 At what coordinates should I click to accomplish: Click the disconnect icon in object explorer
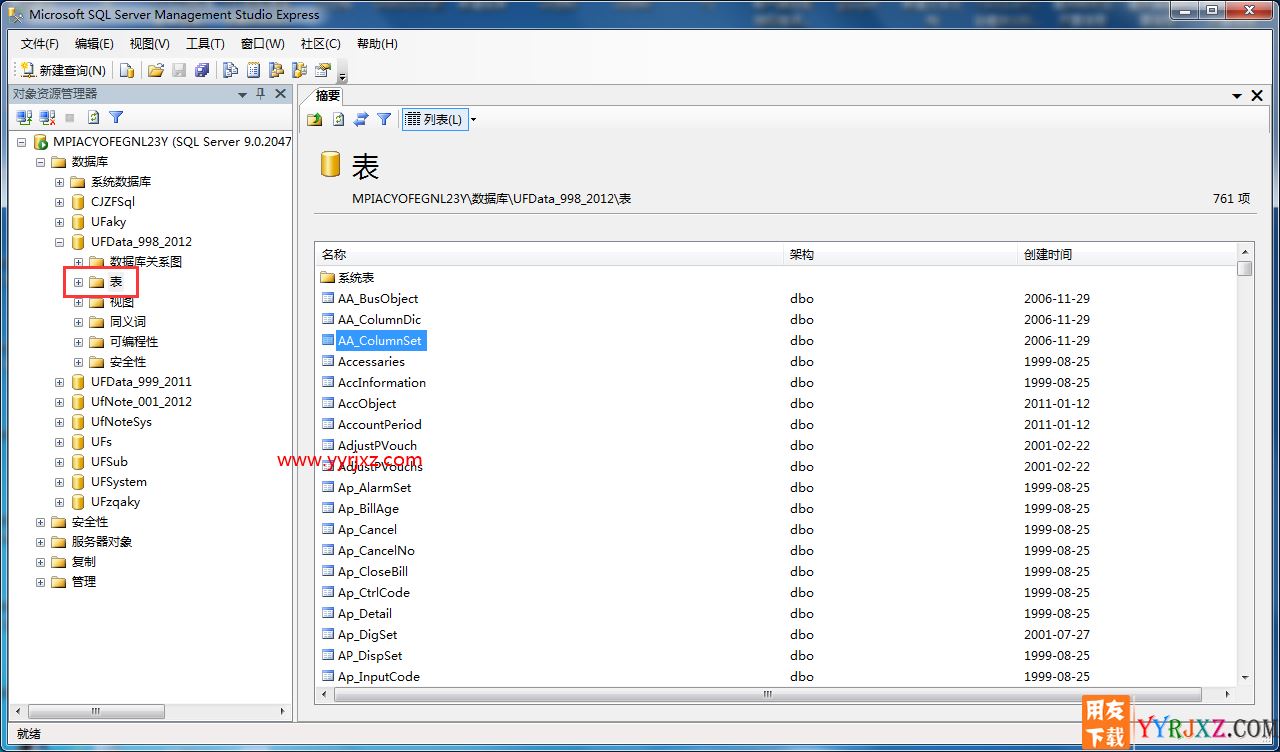point(47,118)
